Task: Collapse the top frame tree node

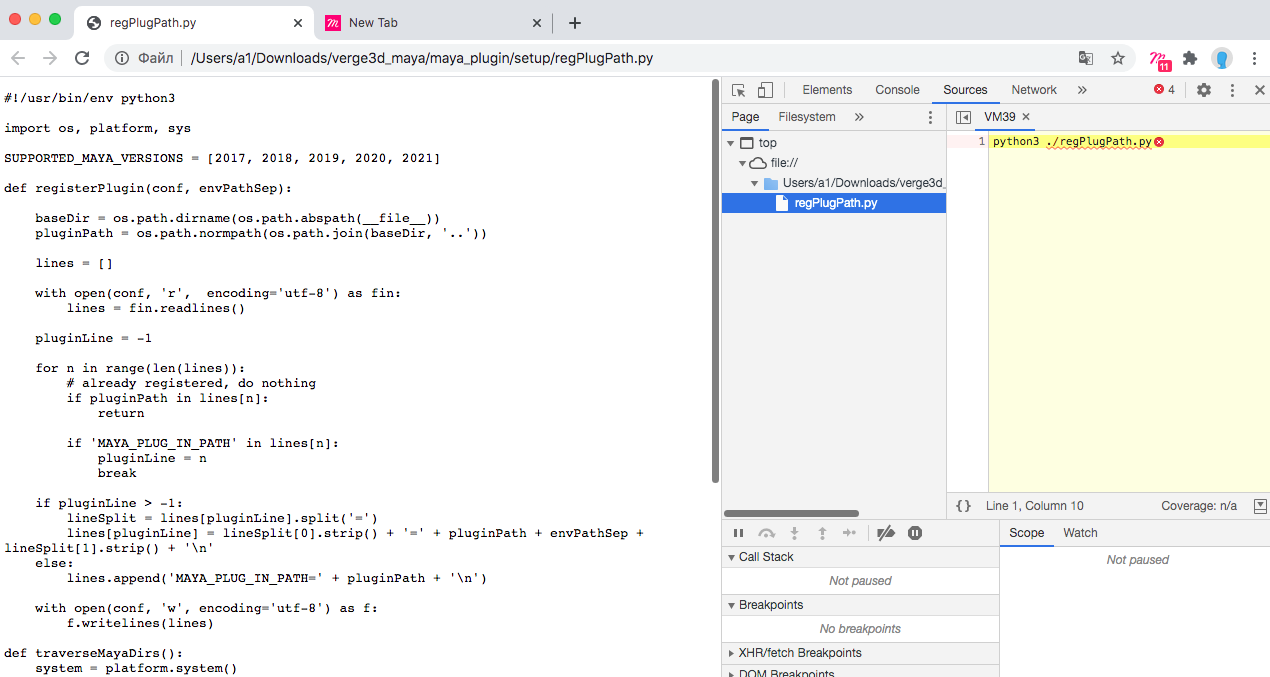Action: tap(731, 143)
